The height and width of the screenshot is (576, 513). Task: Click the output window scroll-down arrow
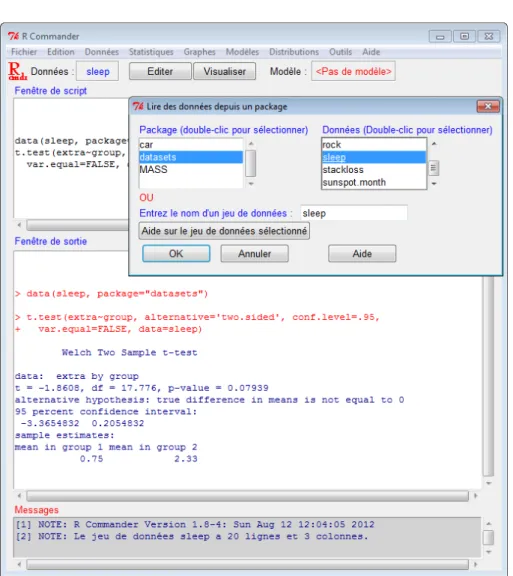tap(488, 483)
